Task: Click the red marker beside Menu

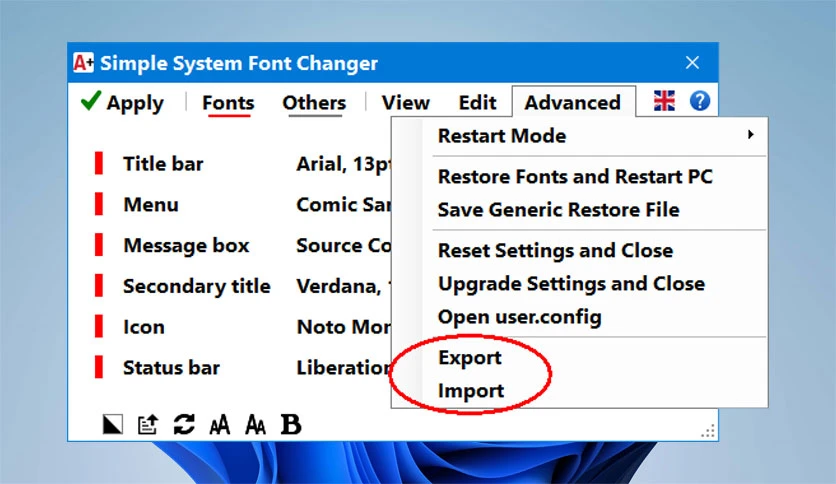Action: [99, 204]
